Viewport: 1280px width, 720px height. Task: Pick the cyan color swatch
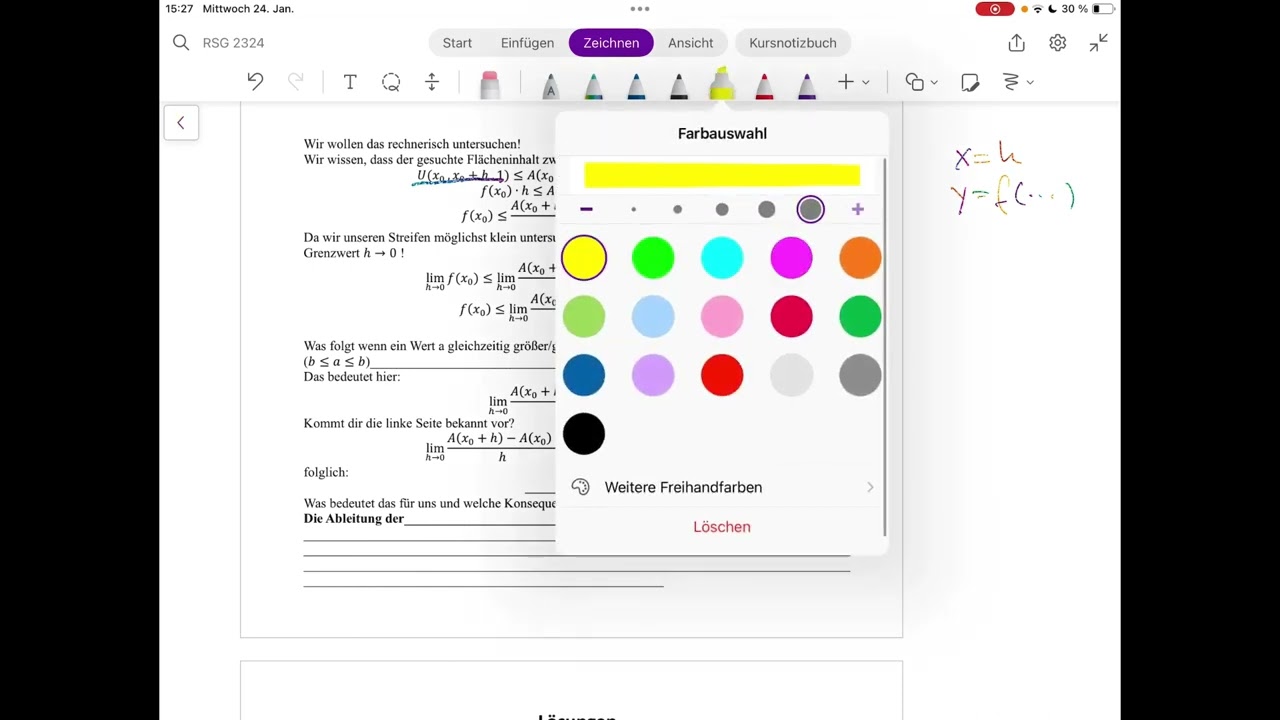click(722, 258)
